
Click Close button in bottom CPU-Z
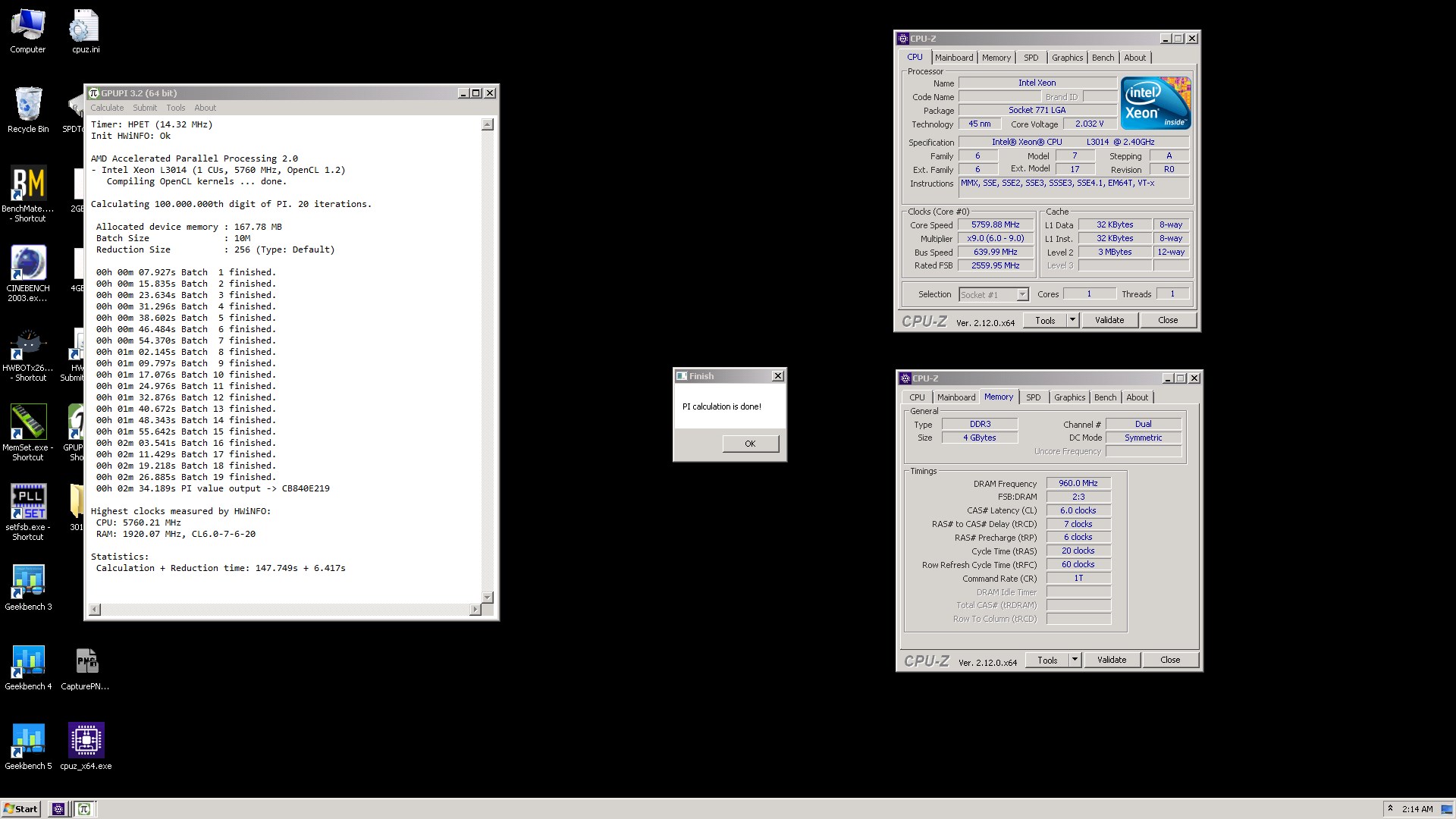pyautogui.click(x=1170, y=661)
